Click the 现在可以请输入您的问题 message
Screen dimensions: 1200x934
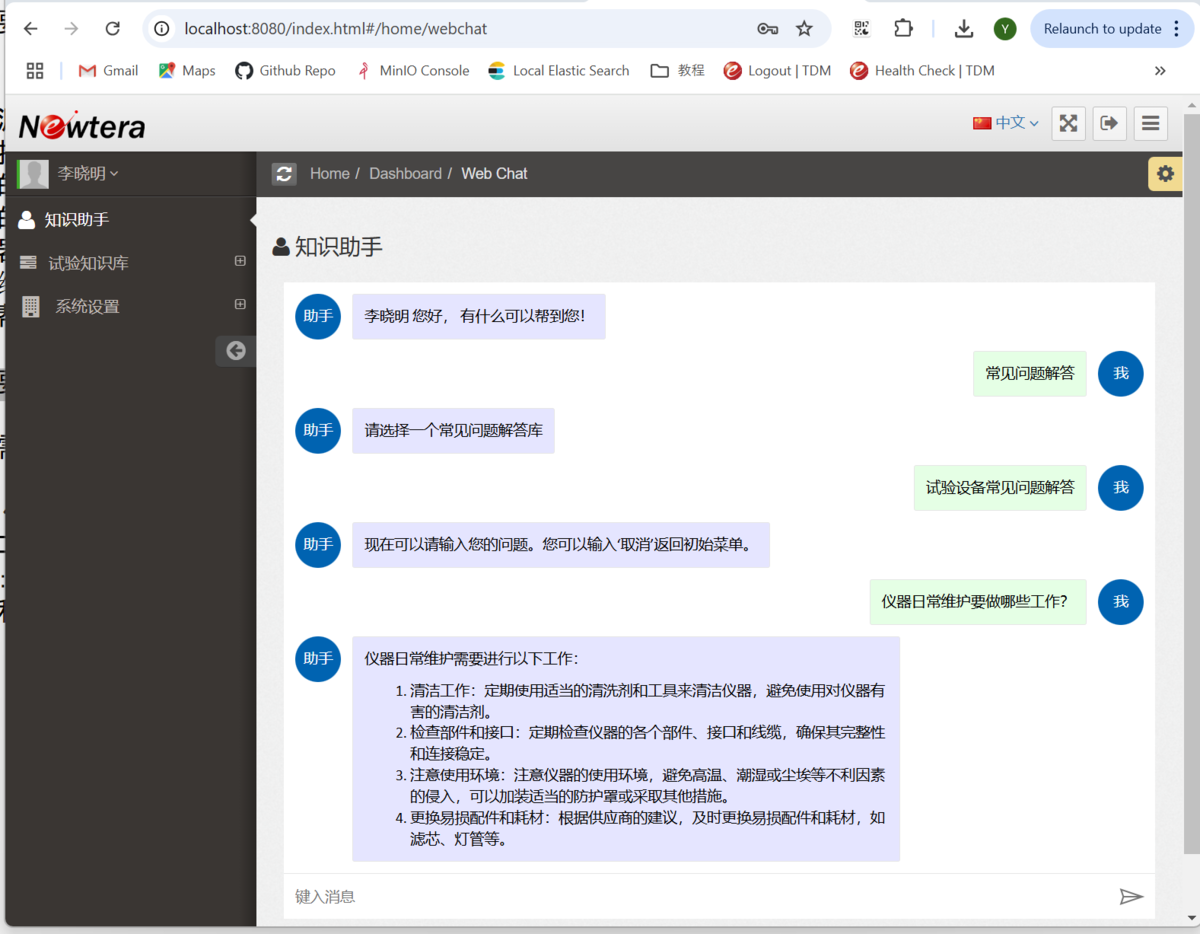click(561, 545)
